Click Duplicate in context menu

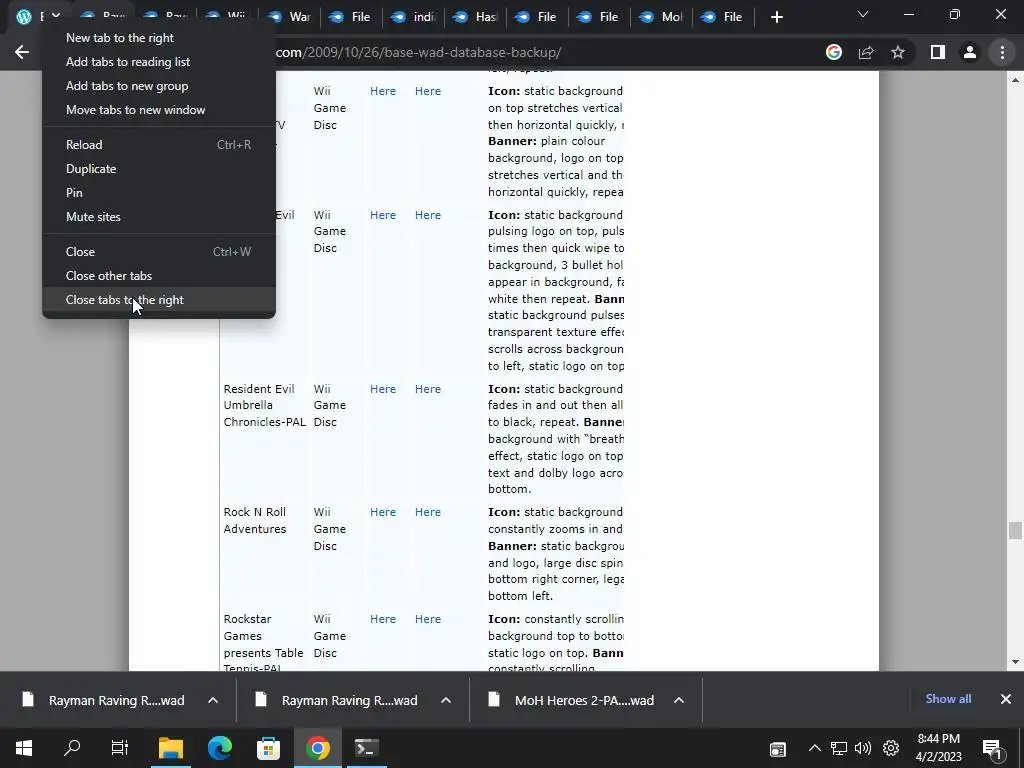point(159,169)
